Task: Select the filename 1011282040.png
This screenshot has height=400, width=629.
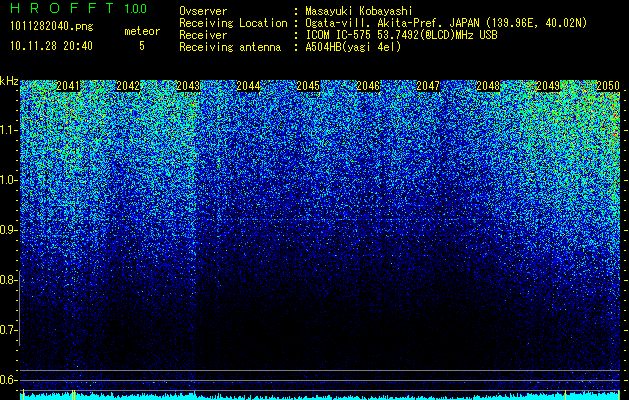Action: pyautogui.click(x=51, y=26)
